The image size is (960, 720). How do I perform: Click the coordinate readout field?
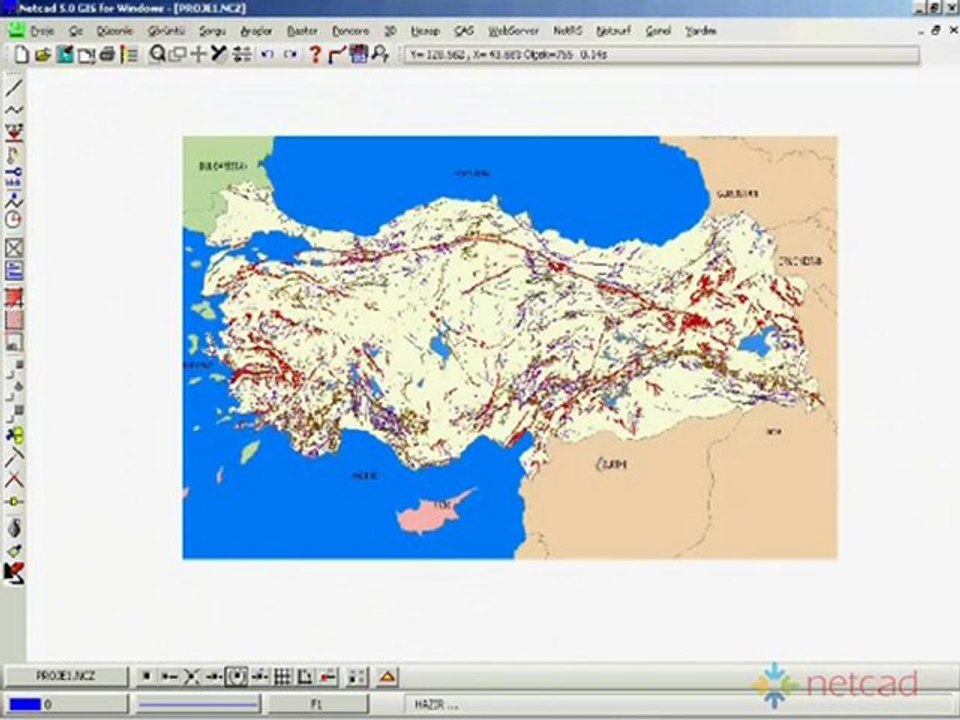tap(661, 54)
